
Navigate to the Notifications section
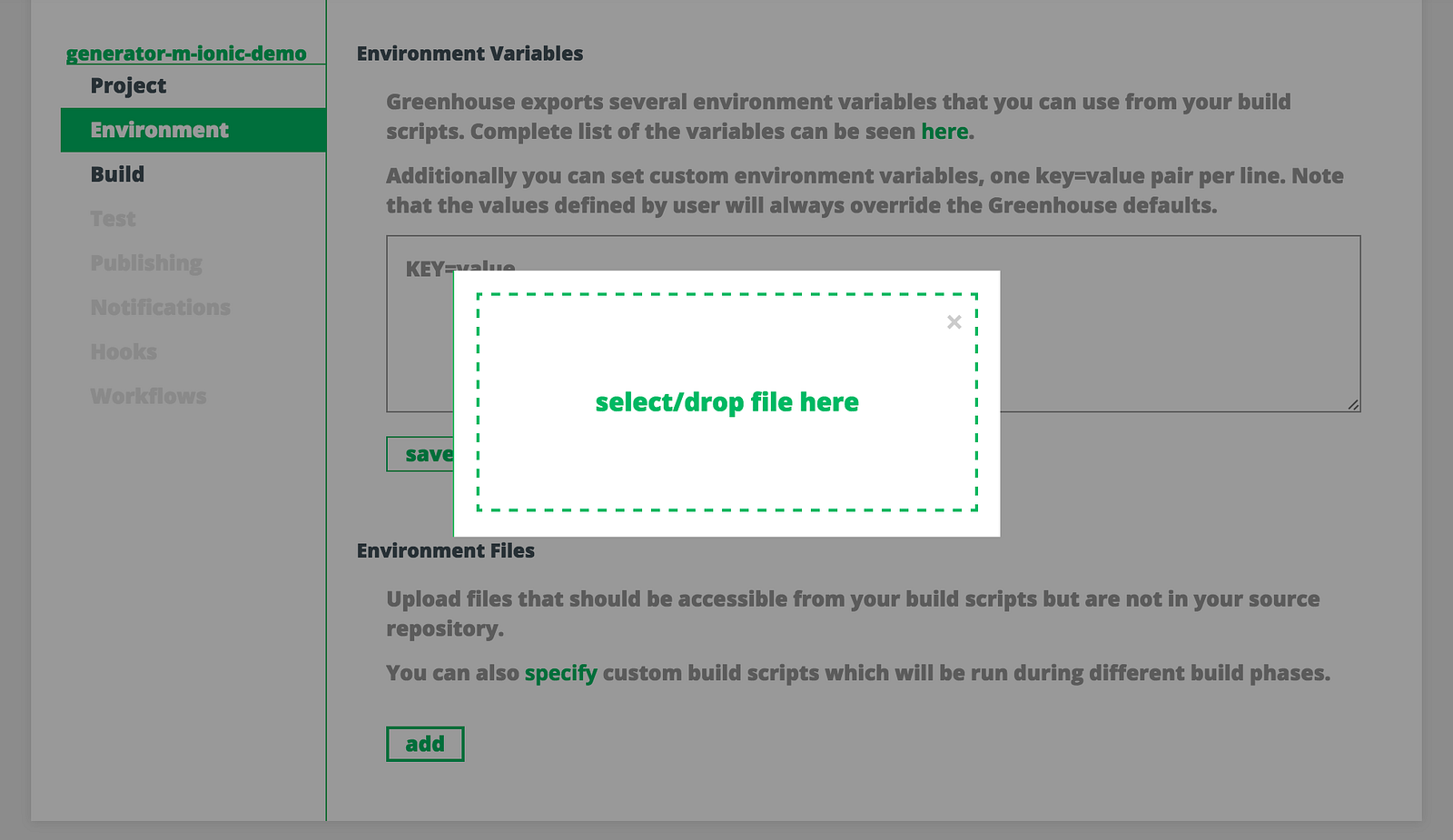click(x=160, y=308)
